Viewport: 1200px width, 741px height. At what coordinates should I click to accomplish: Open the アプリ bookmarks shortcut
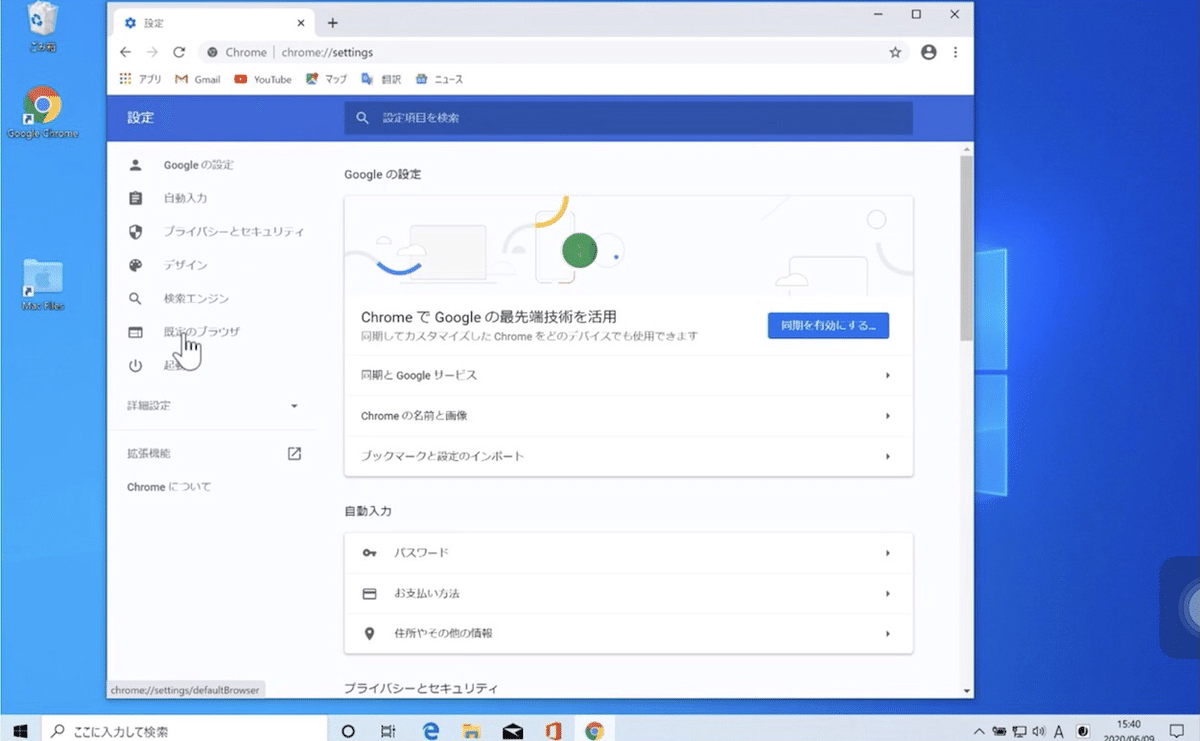140,79
